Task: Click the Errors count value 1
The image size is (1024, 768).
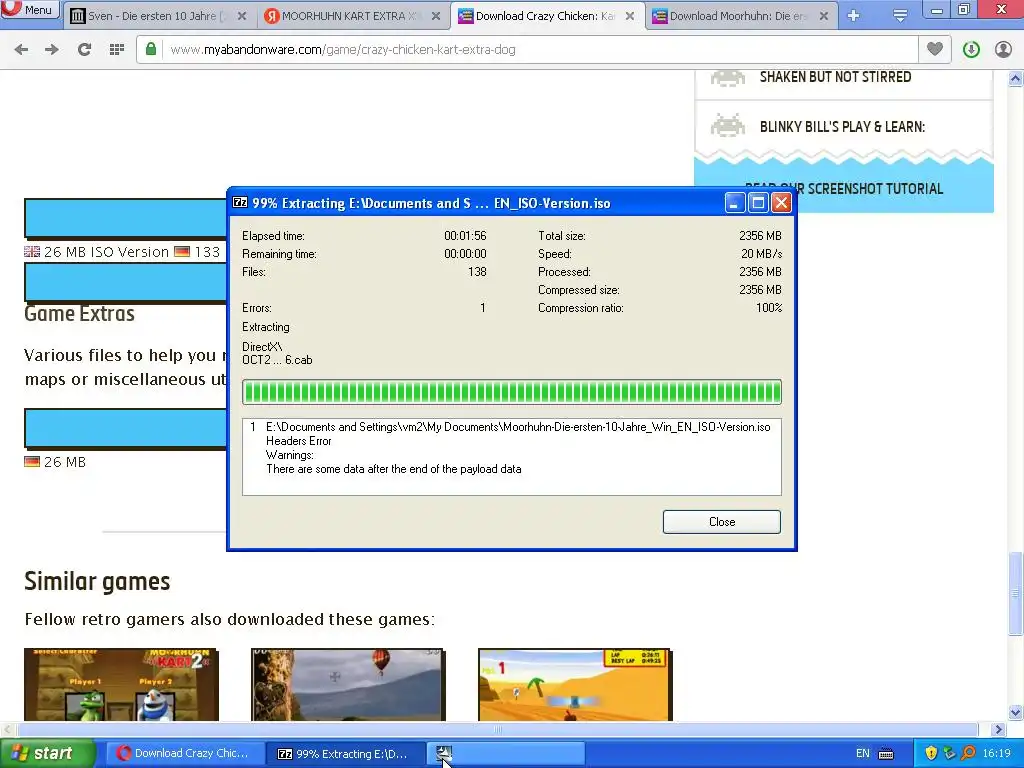Action: [483, 308]
